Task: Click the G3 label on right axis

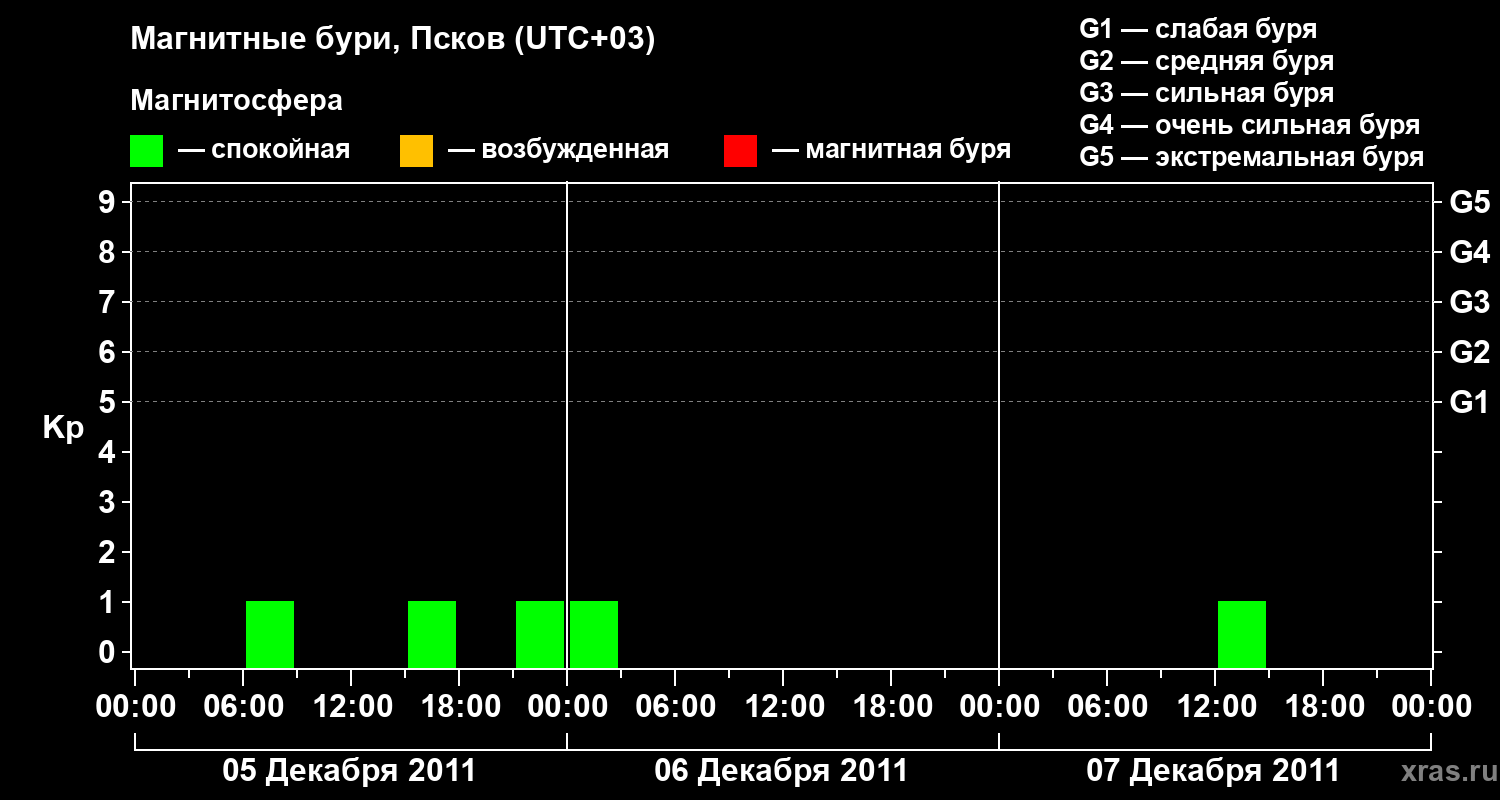Action: coord(1470,302)
